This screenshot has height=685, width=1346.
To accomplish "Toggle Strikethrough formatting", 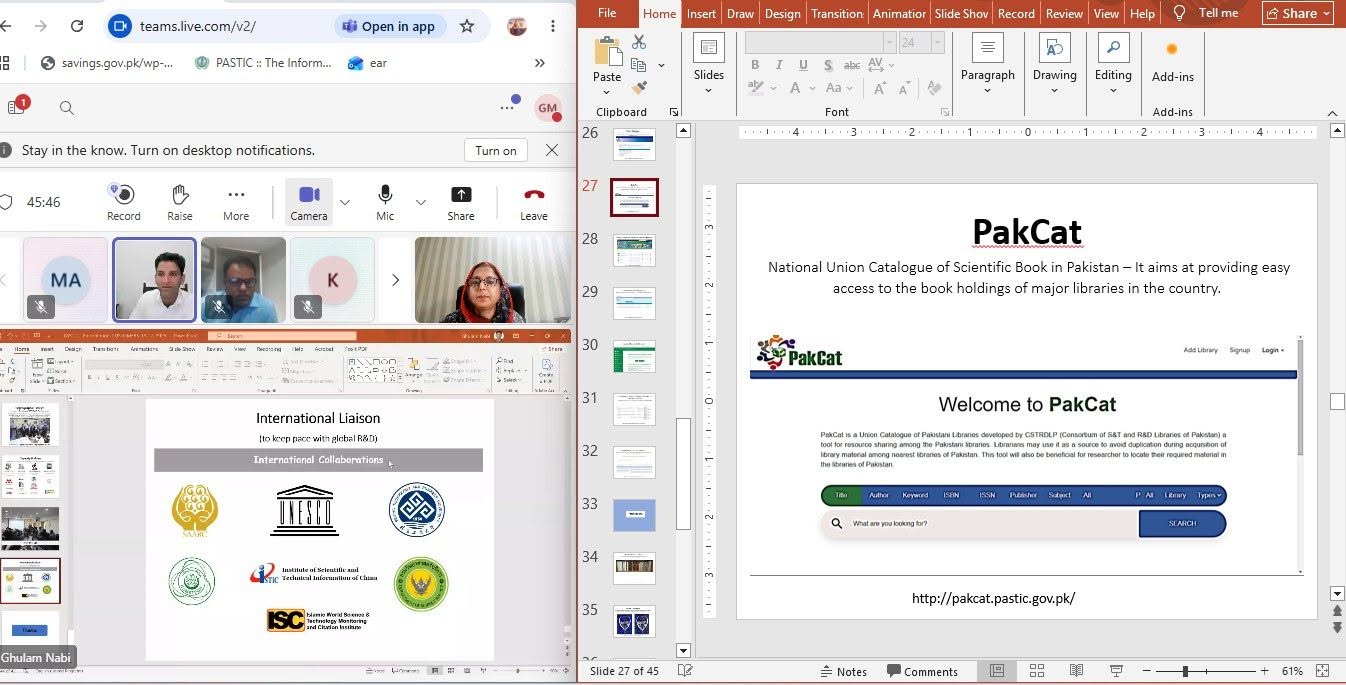I will [x=851, y=65].
